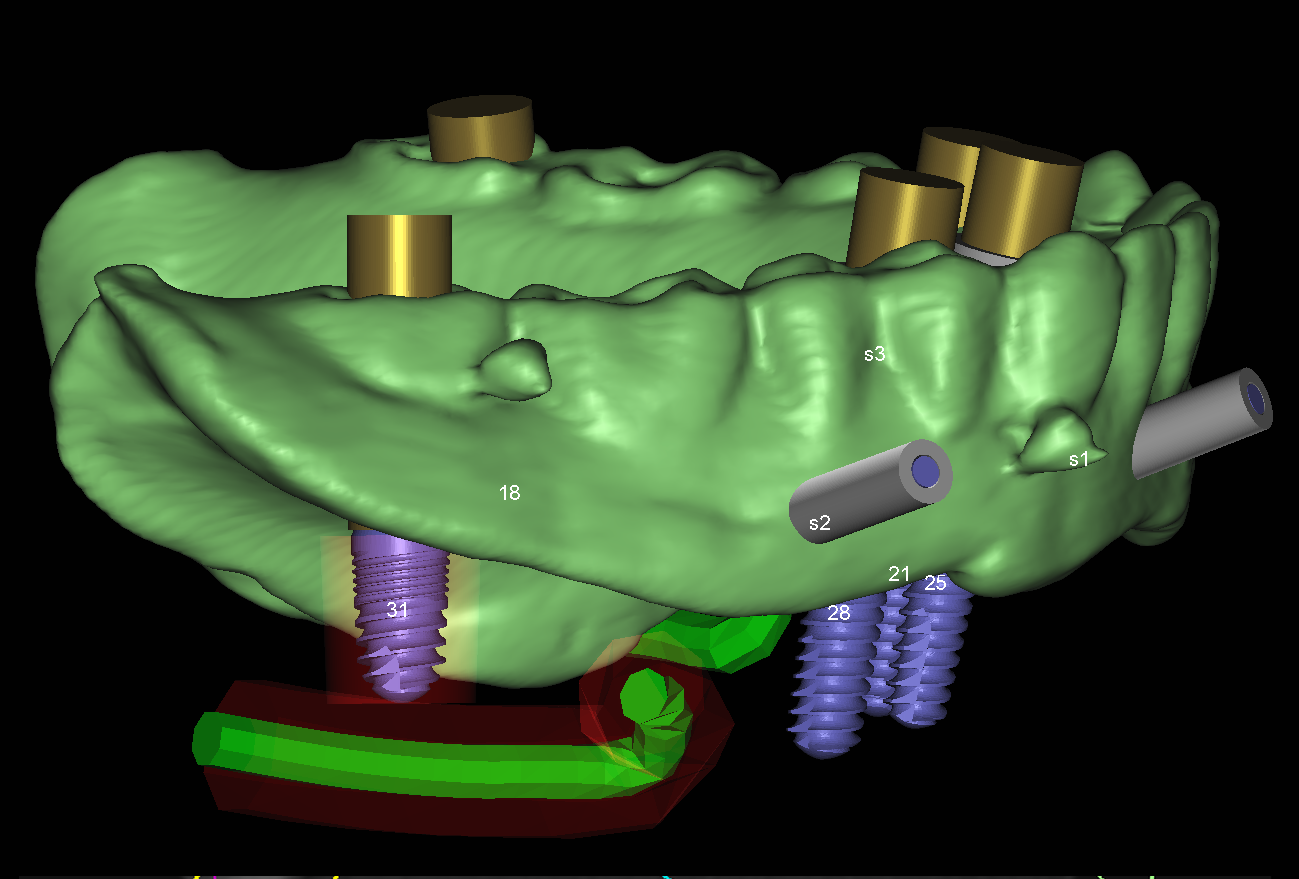
Task: Select implant label 28
Action: point(838,613)
